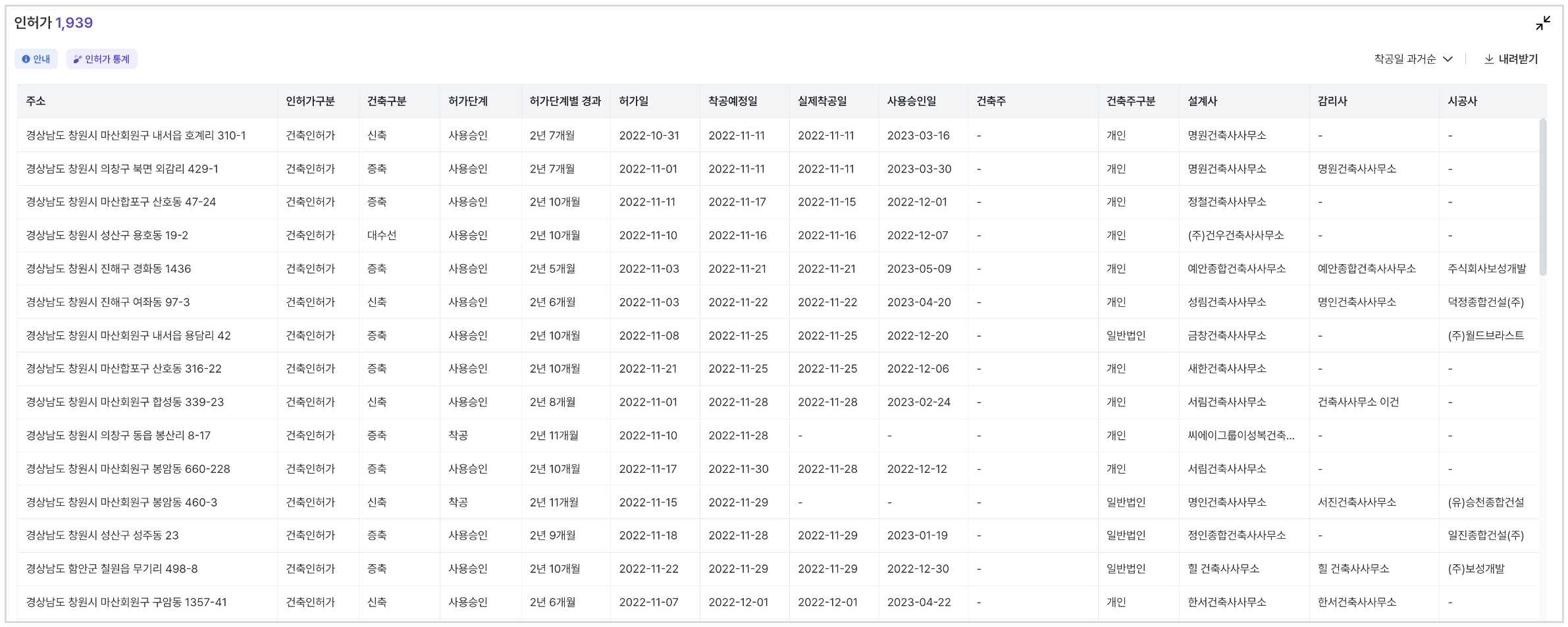Click designer 씨에이그룹이성복건축... cell

[1240, 436]
